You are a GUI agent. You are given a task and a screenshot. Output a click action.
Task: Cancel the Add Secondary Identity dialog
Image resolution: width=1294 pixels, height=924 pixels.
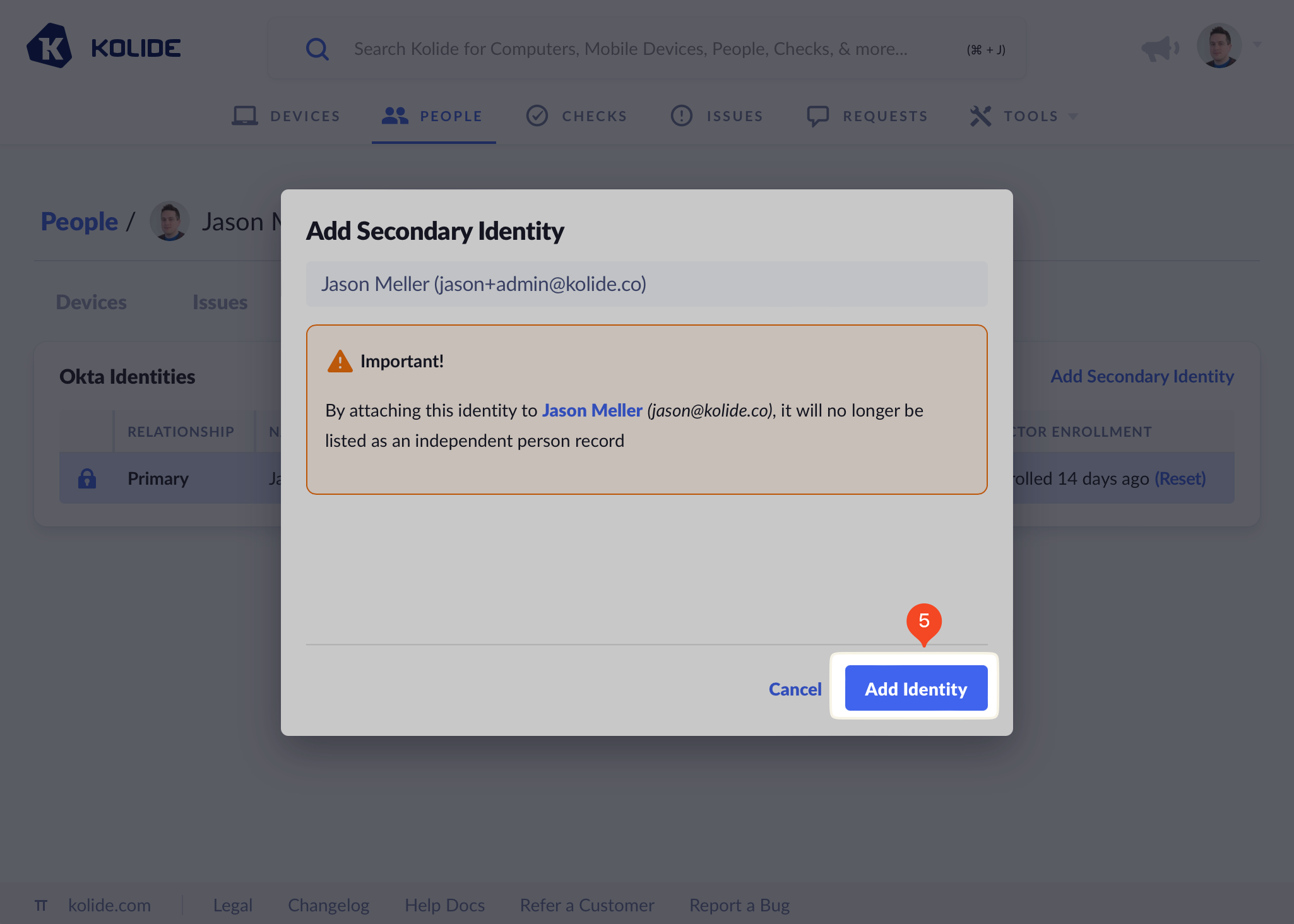tap(795, 689)
